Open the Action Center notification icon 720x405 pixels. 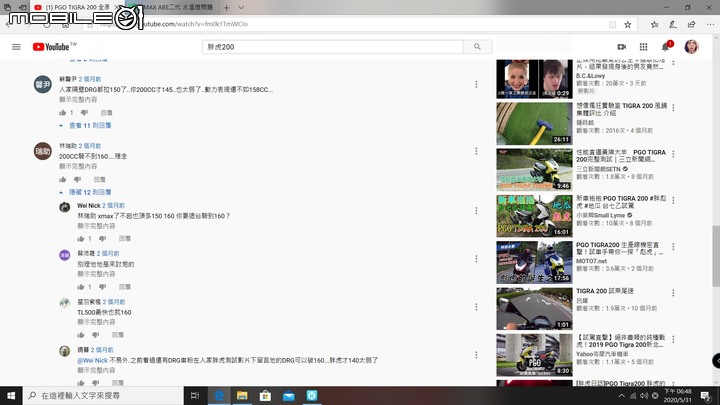706,396
